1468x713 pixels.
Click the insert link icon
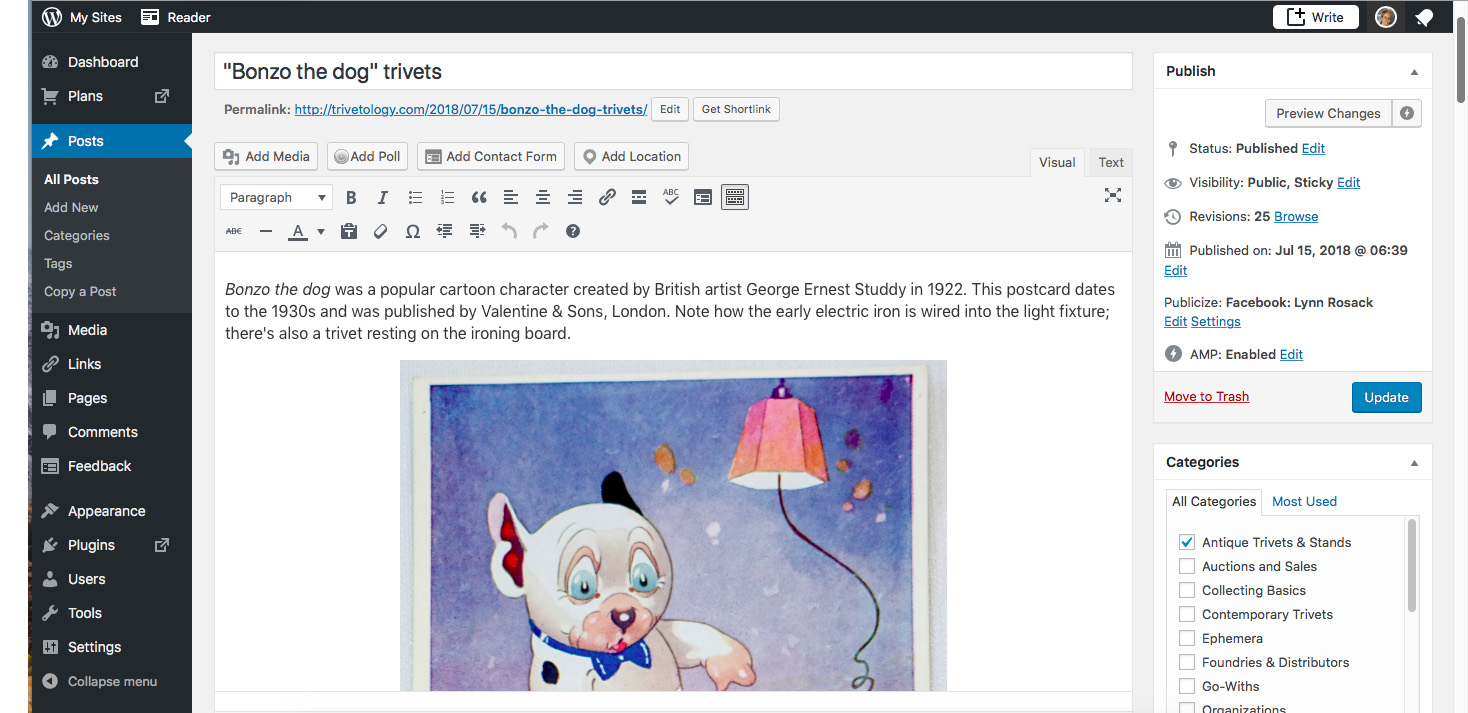click(607, 198)
